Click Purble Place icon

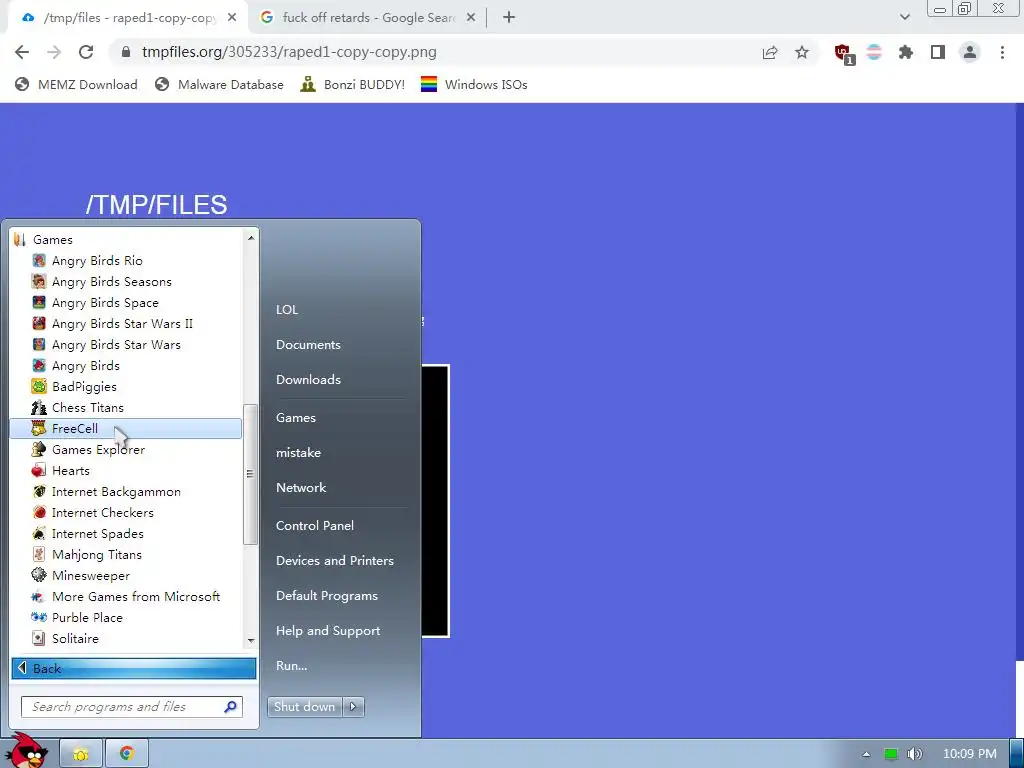click(39, 617)
